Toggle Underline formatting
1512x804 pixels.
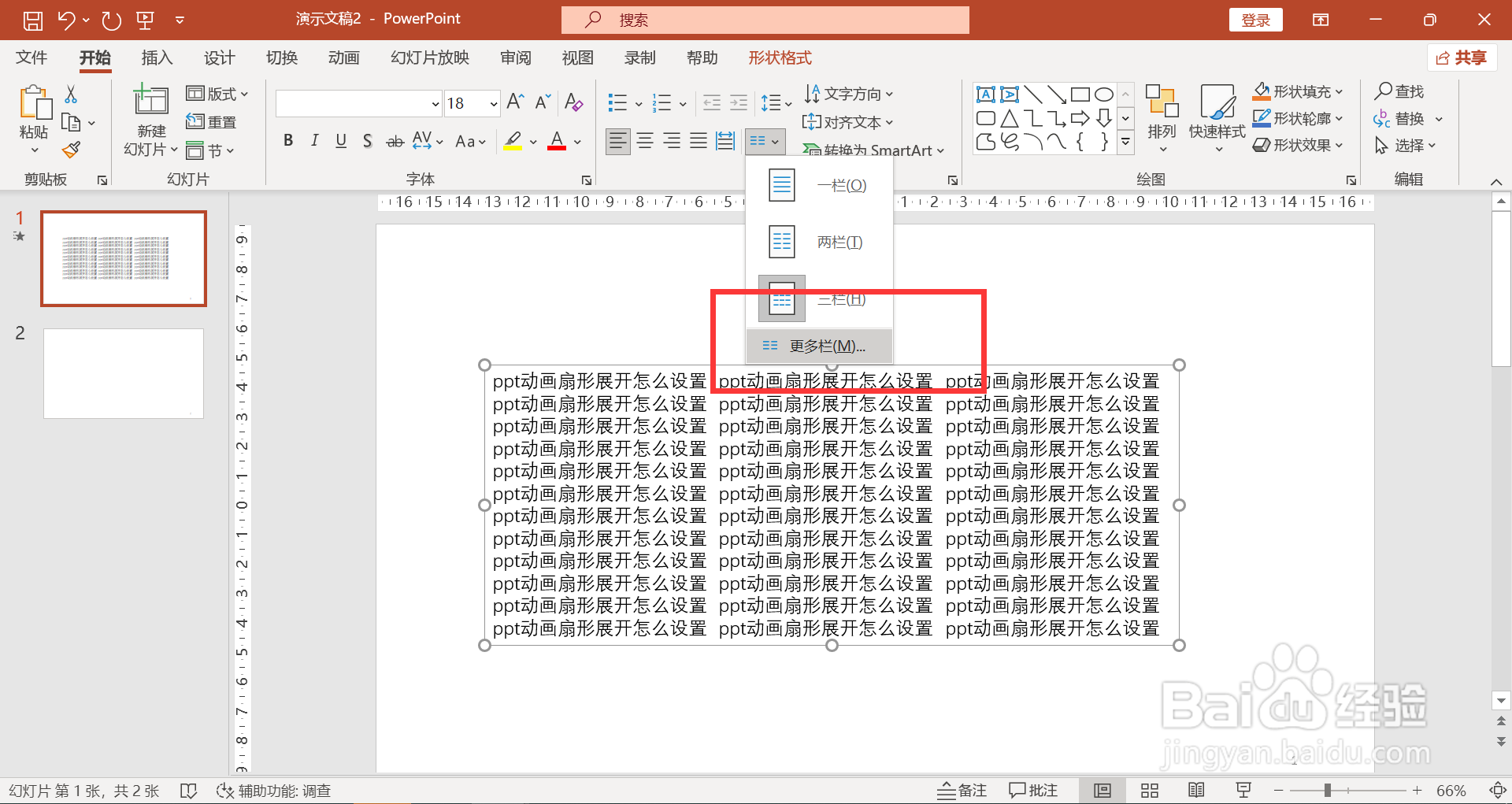coord(341,141)
